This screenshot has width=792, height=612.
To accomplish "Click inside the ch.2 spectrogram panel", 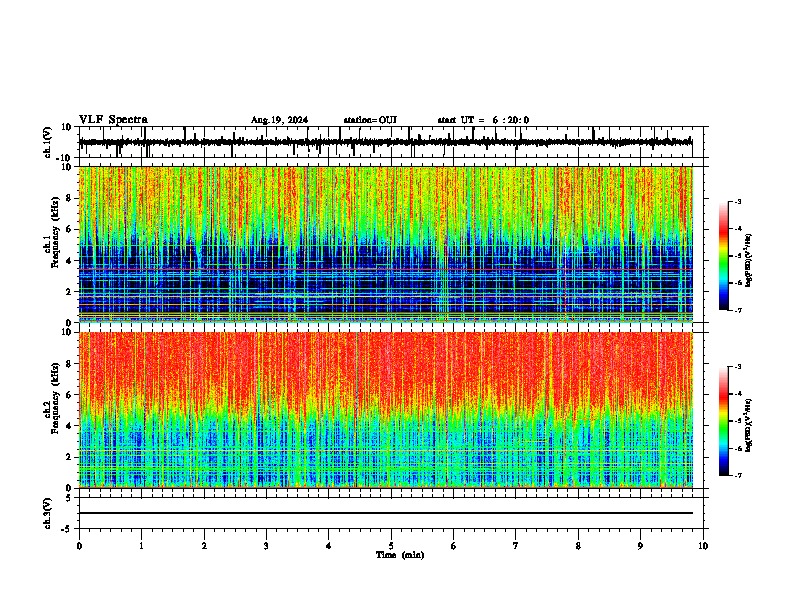I will (385, 410).
